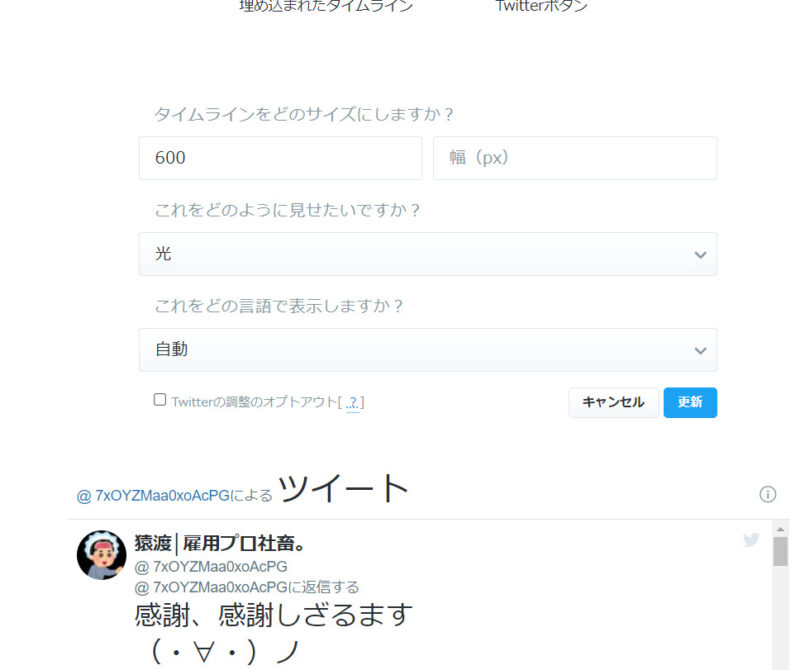Click the chevron on the 光 theme dropdown

coord(701,254)
